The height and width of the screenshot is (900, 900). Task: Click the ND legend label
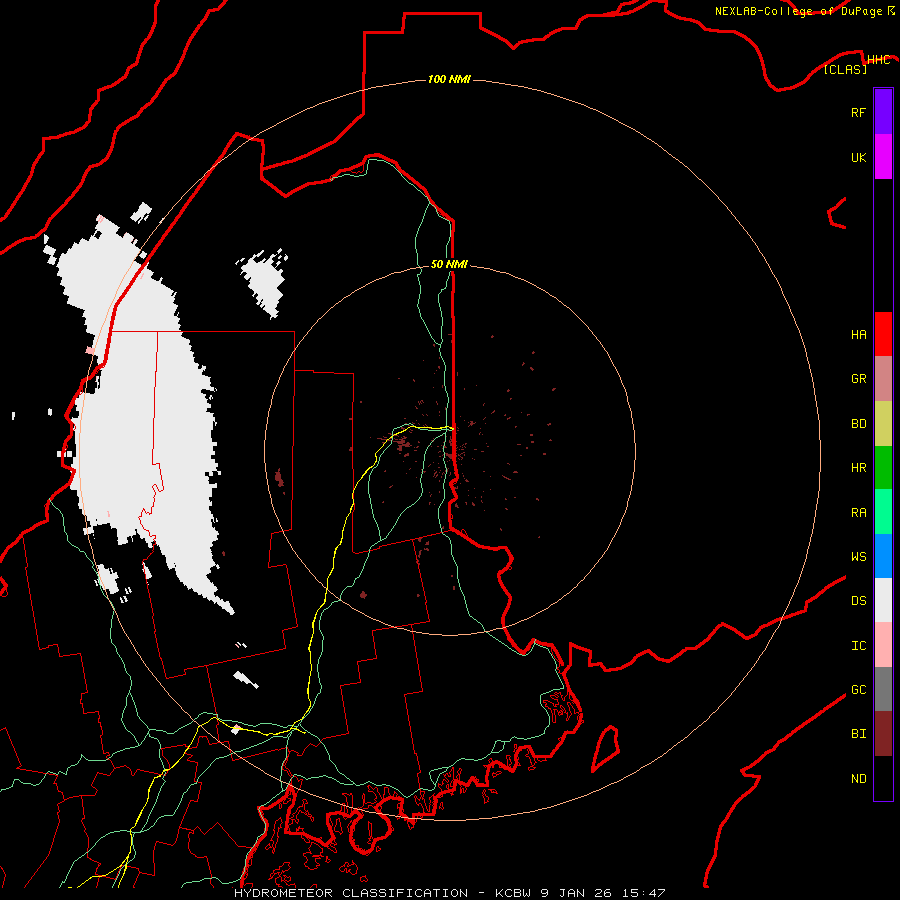[858, 779]
